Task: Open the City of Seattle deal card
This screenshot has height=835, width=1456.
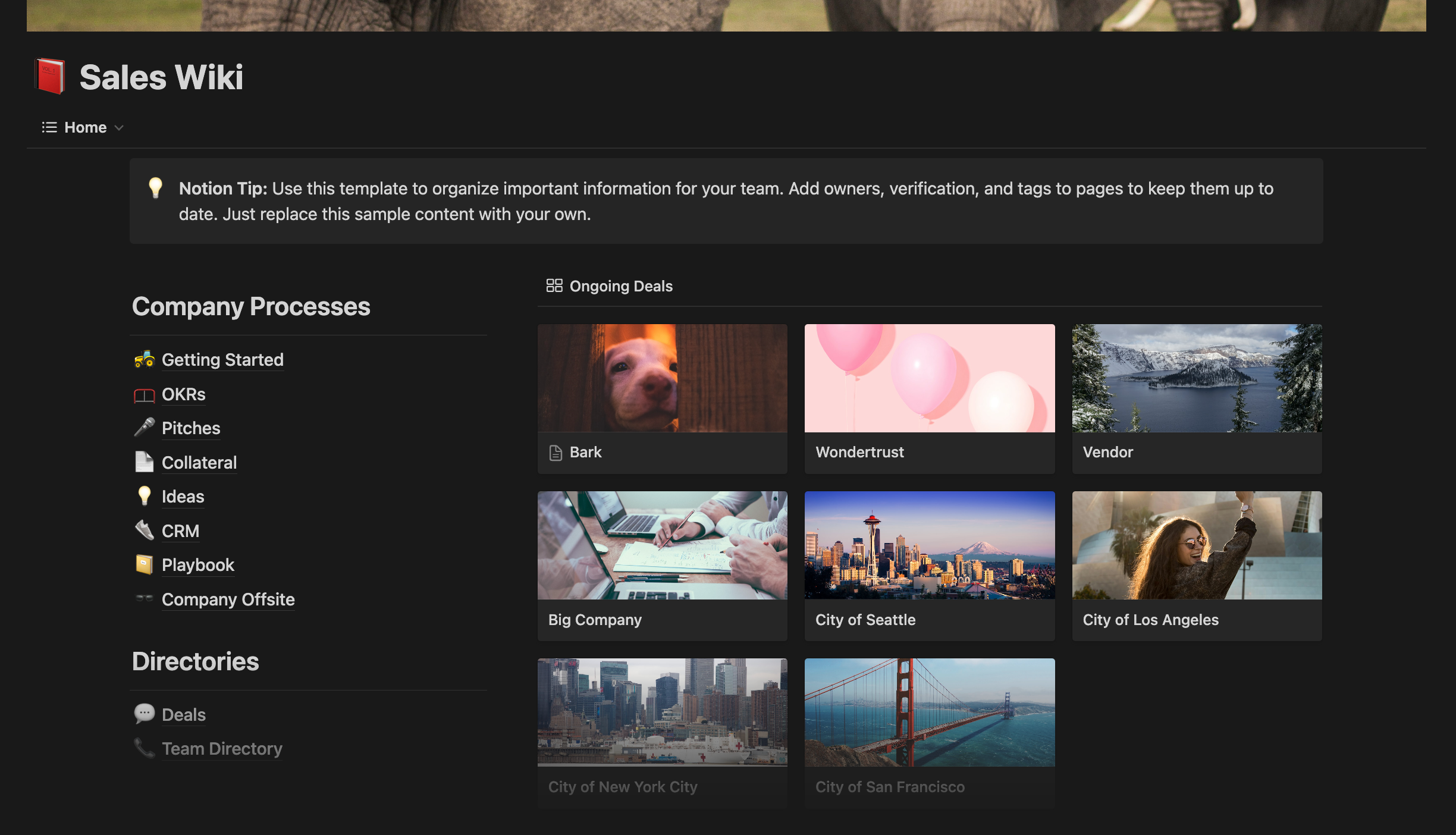Action: click(x=929, y=565)
